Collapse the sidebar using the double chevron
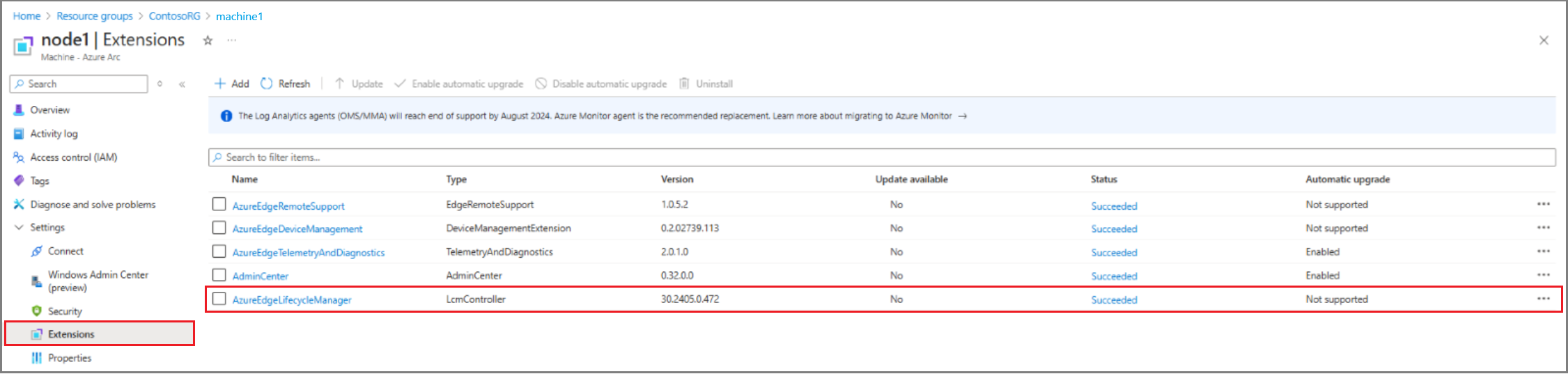 (x=182, y=84)
